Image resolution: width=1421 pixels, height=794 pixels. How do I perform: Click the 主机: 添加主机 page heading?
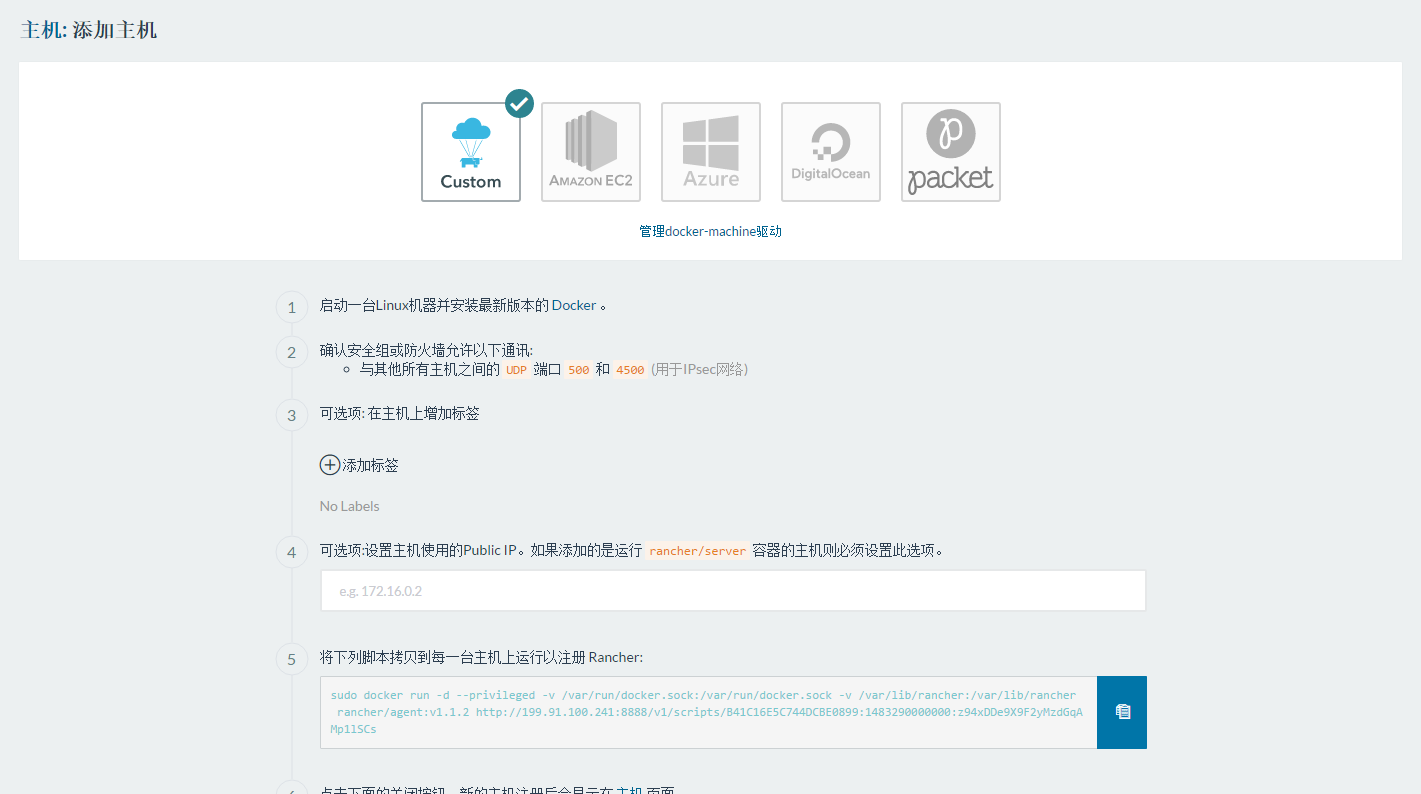click(89, 30)
